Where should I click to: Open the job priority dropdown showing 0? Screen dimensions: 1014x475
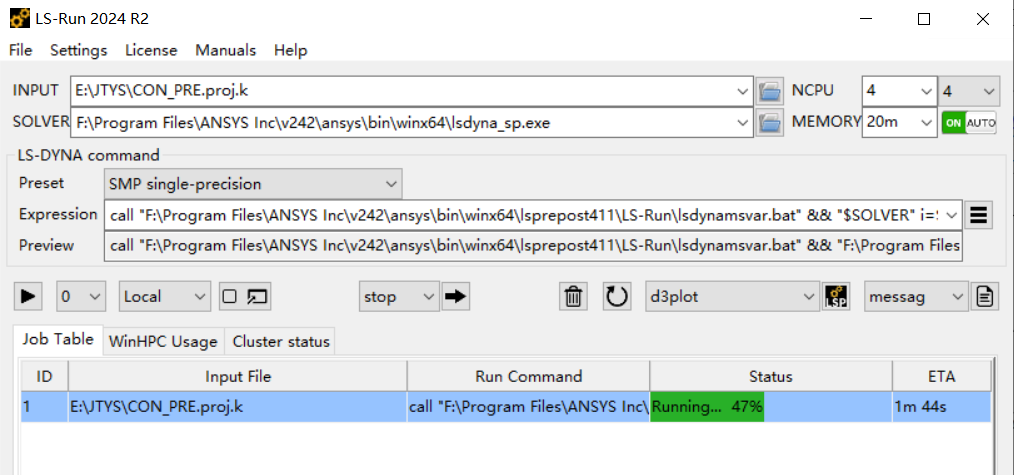[81, 297]
